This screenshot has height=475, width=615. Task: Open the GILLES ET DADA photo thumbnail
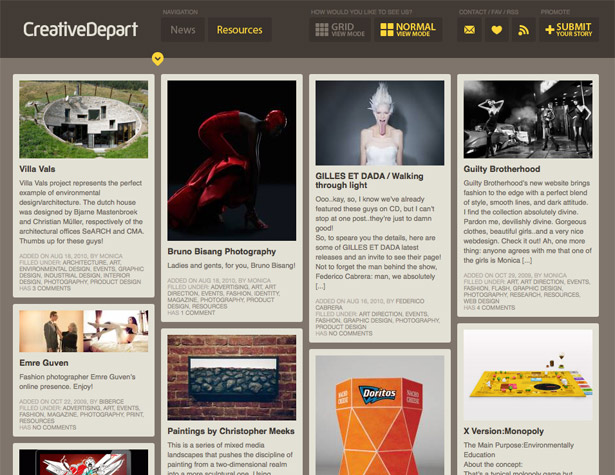[x=380, y=123]
